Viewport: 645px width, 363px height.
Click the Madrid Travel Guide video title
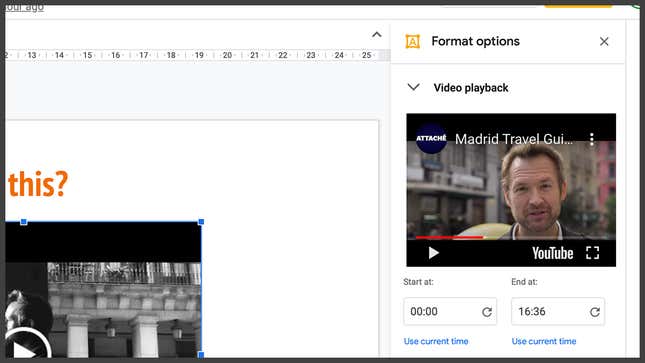tap(514, 139)
